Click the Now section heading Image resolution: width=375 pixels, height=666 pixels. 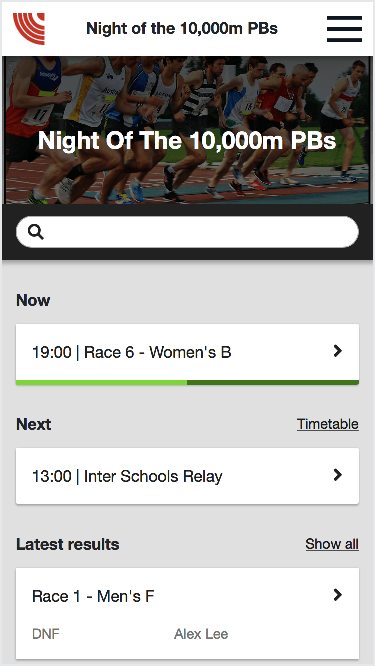[33, 300]
